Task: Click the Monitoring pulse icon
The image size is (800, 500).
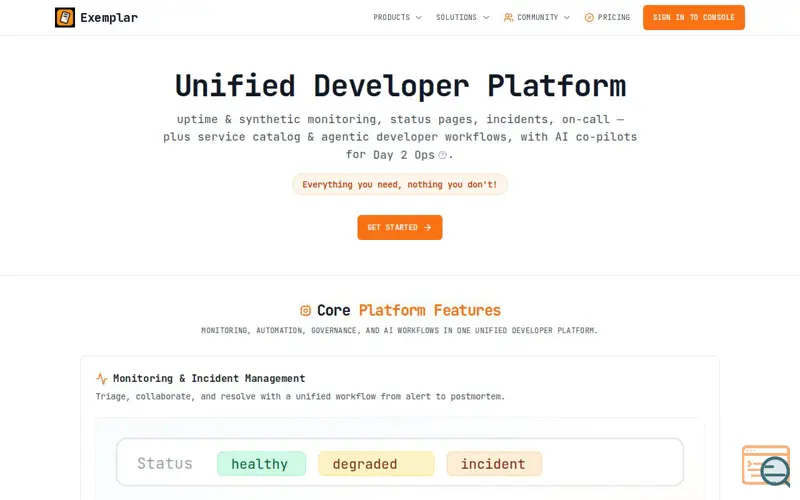Action: [x=102, y=379]
